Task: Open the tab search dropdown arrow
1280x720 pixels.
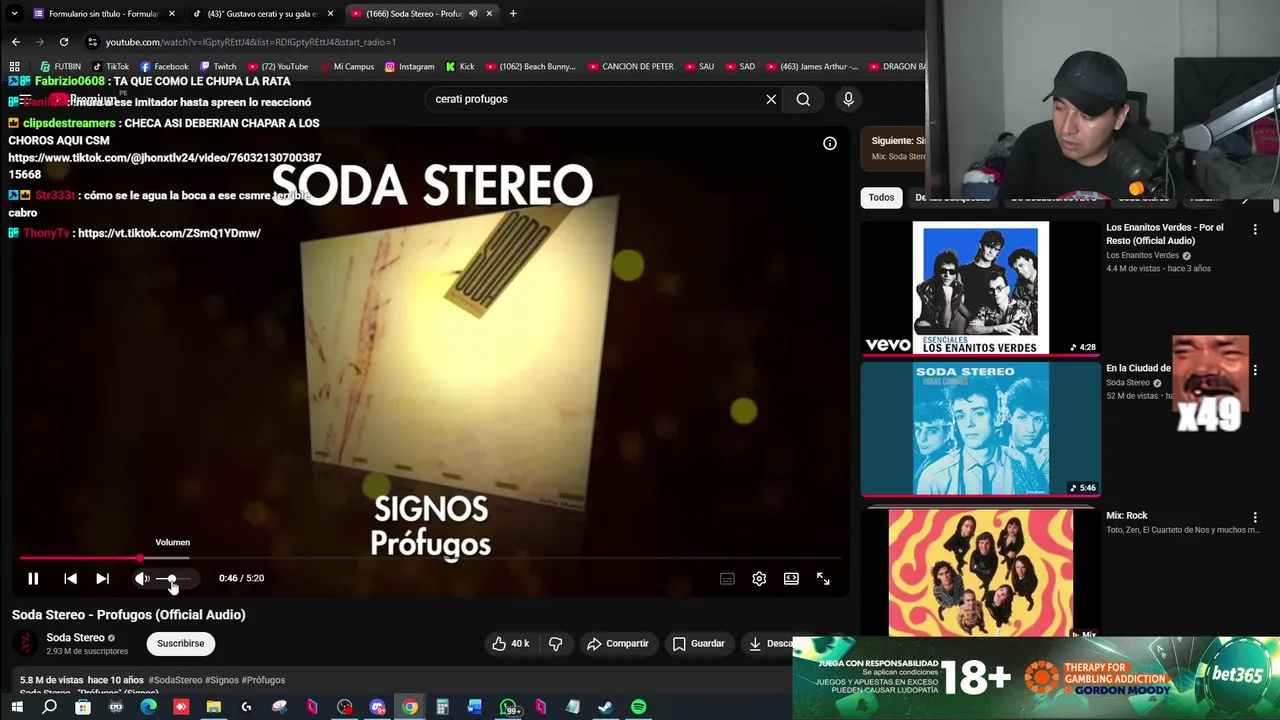Action: [x=14, y=14]
